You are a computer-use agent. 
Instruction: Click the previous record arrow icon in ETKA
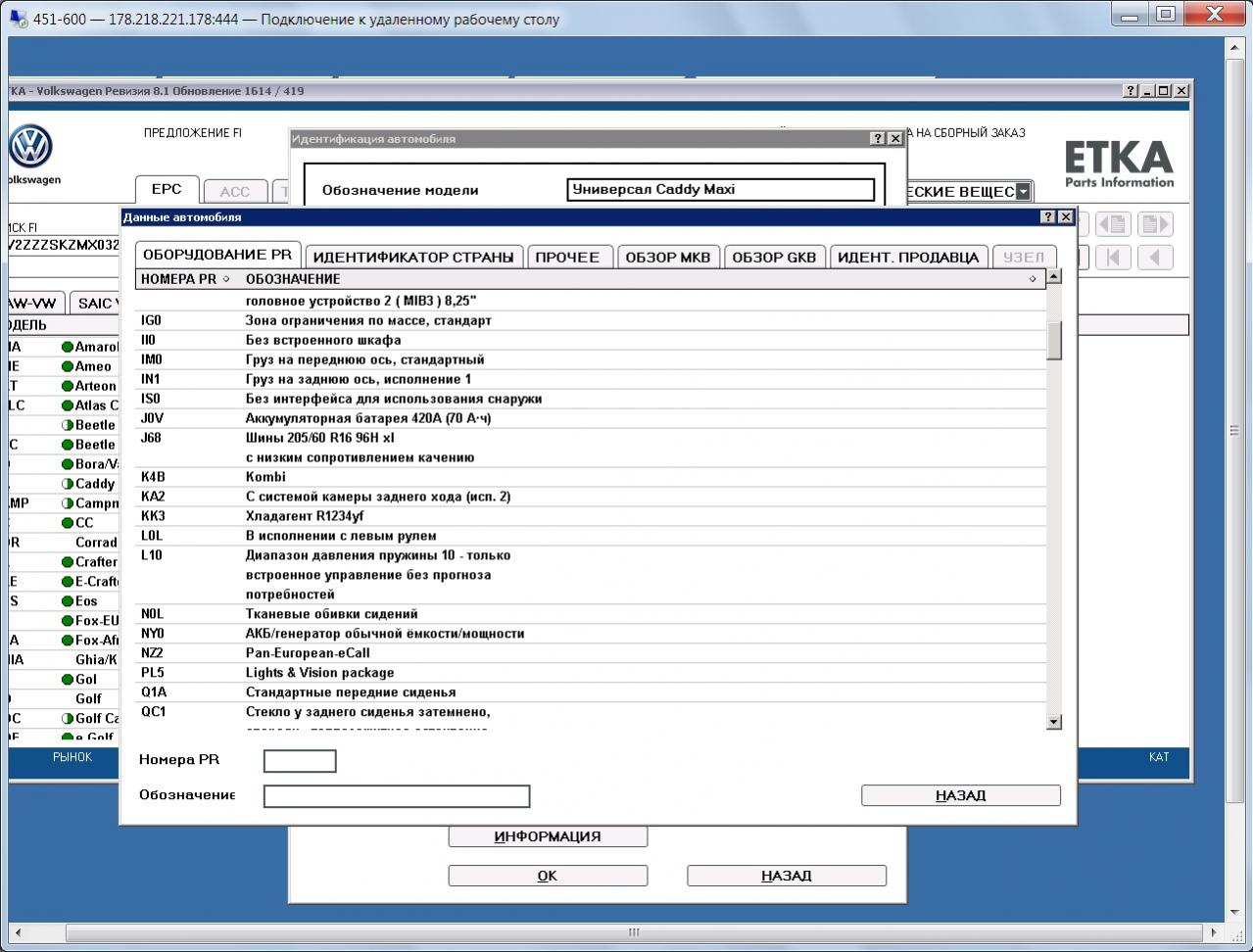coord(1154,257)
